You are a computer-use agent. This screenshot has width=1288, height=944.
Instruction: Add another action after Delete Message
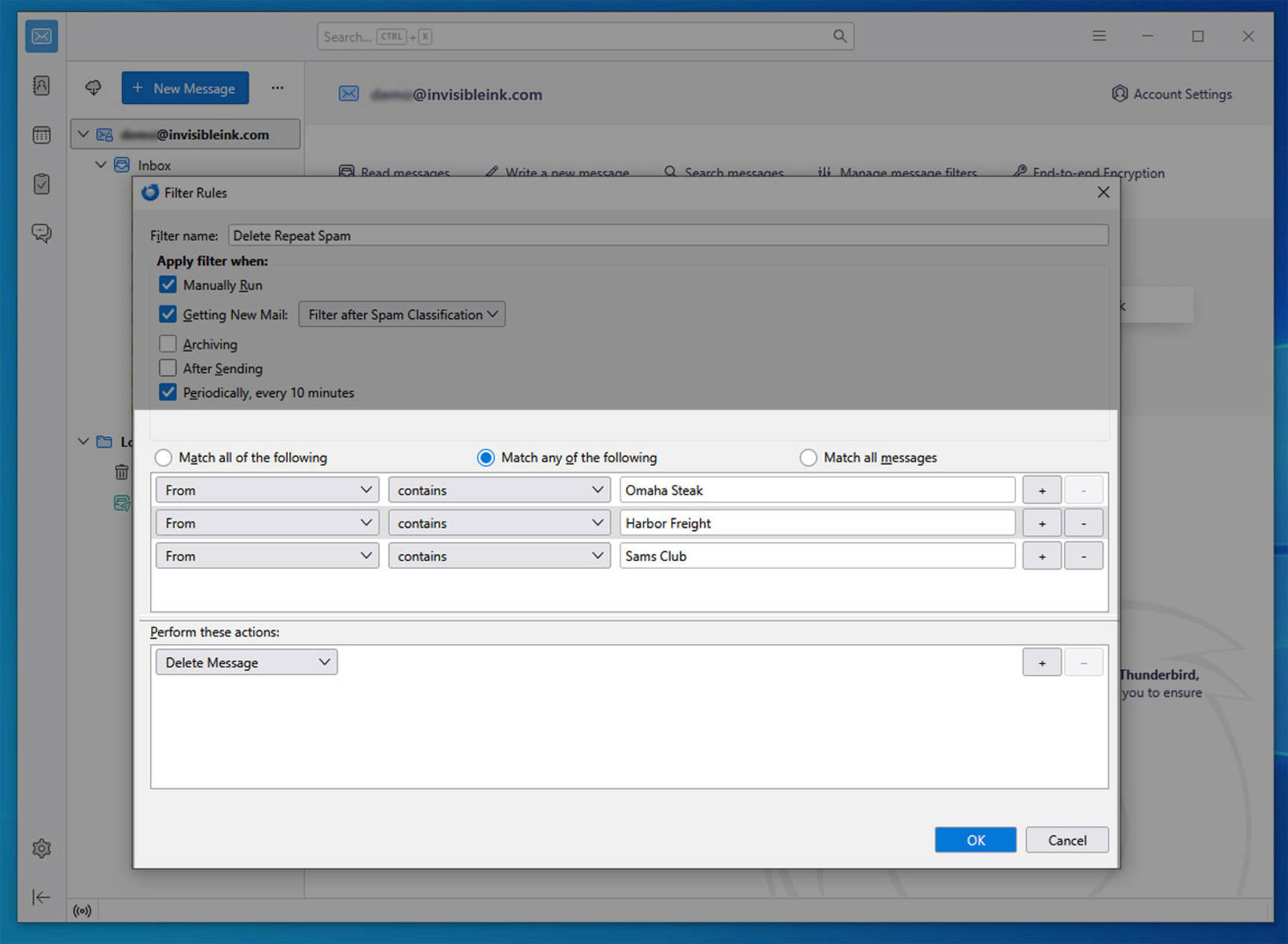click(1042, 662)
